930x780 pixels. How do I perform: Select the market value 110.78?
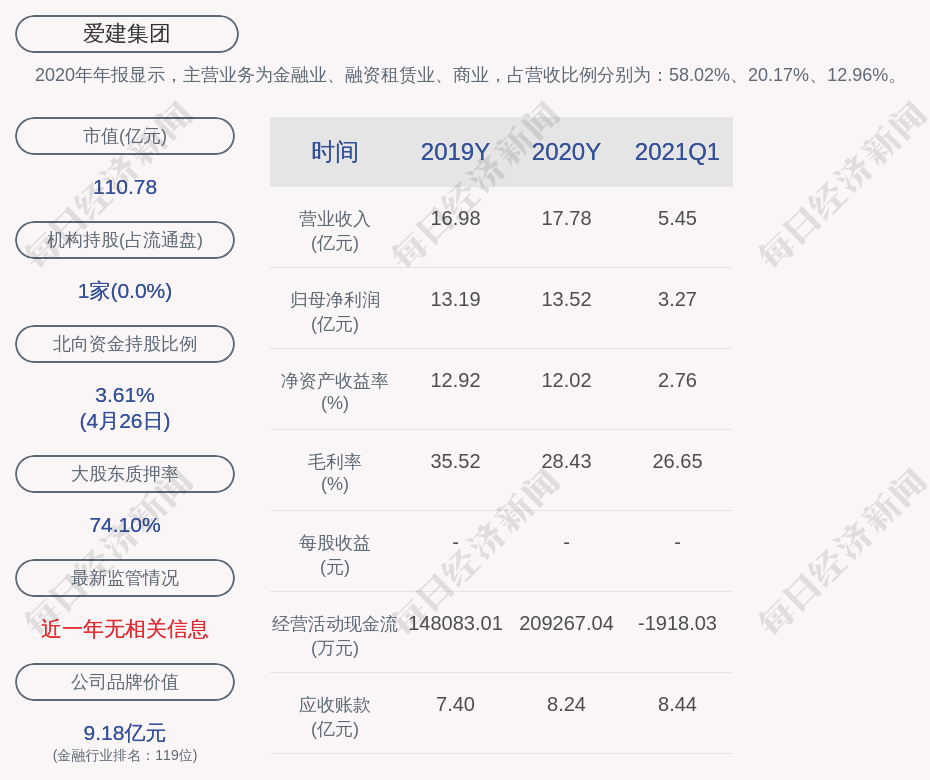125,187
